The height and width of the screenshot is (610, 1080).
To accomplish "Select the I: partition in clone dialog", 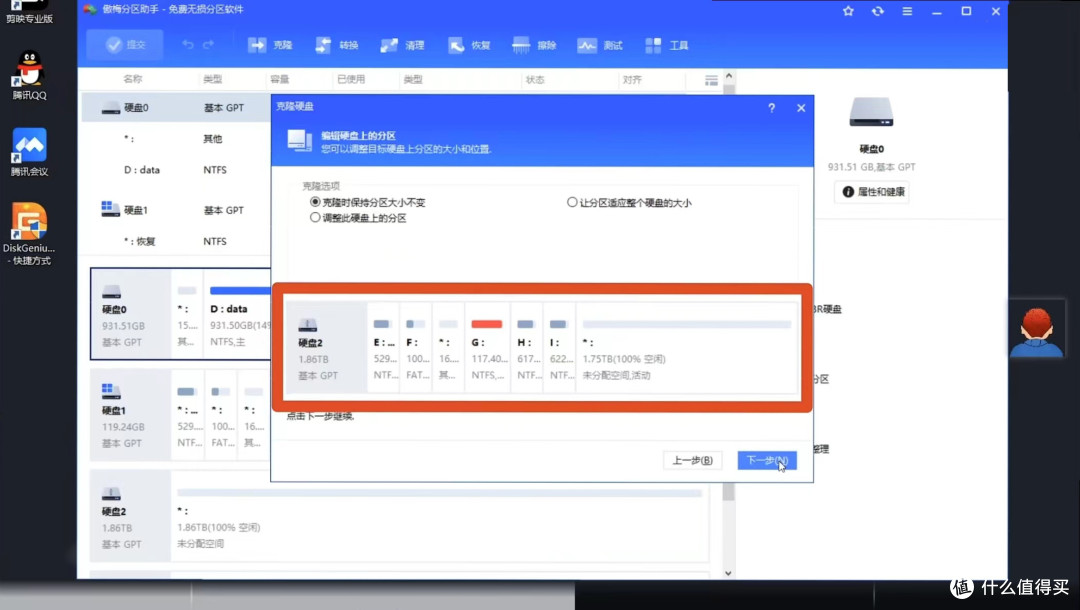I will 559,347.
